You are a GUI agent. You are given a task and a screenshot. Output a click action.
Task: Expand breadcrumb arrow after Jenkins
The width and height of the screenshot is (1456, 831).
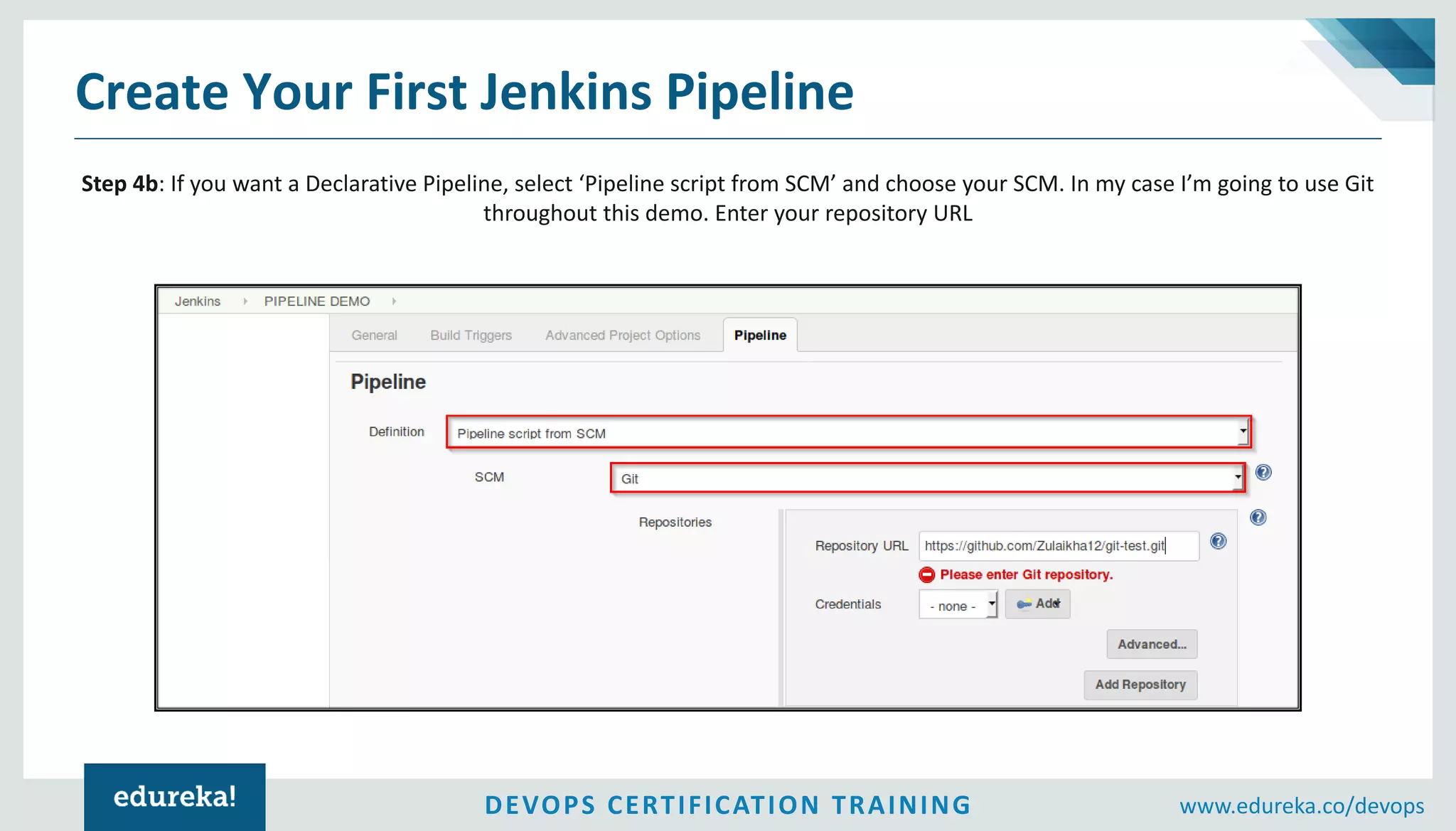pyautogui.click(x=245, y=301)
